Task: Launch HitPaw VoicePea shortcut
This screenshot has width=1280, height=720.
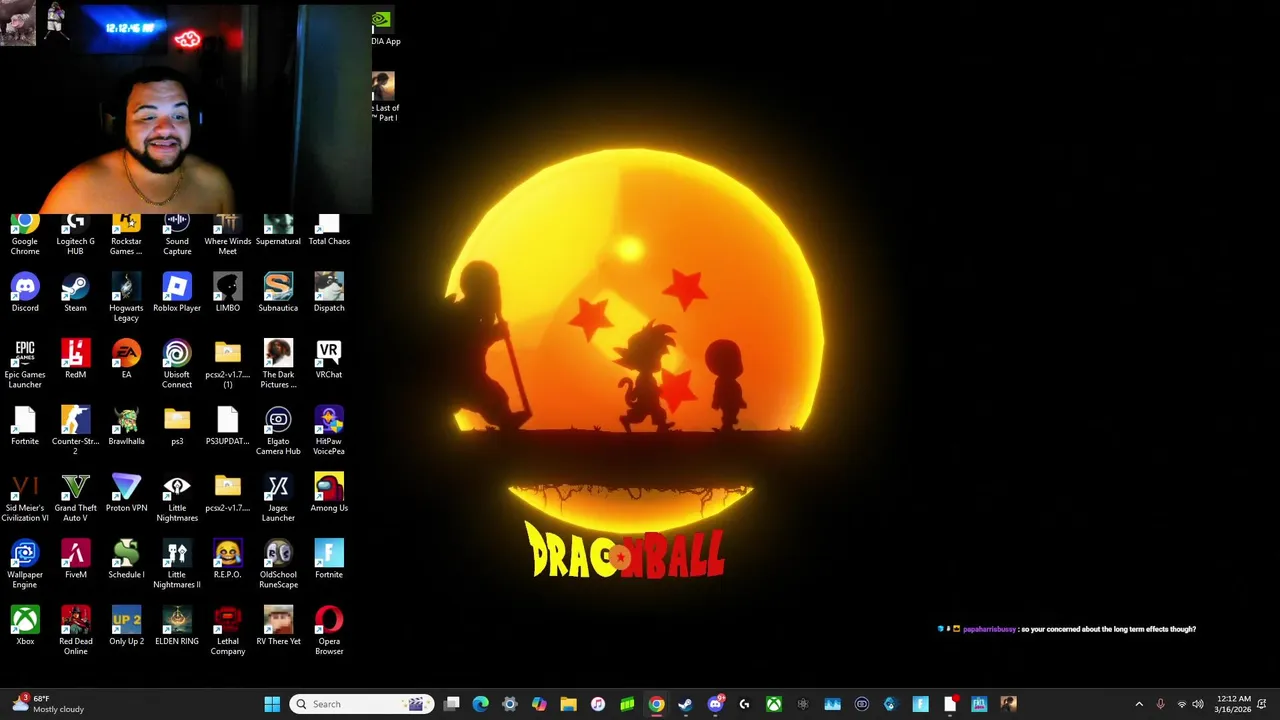Action: point(329,431)
